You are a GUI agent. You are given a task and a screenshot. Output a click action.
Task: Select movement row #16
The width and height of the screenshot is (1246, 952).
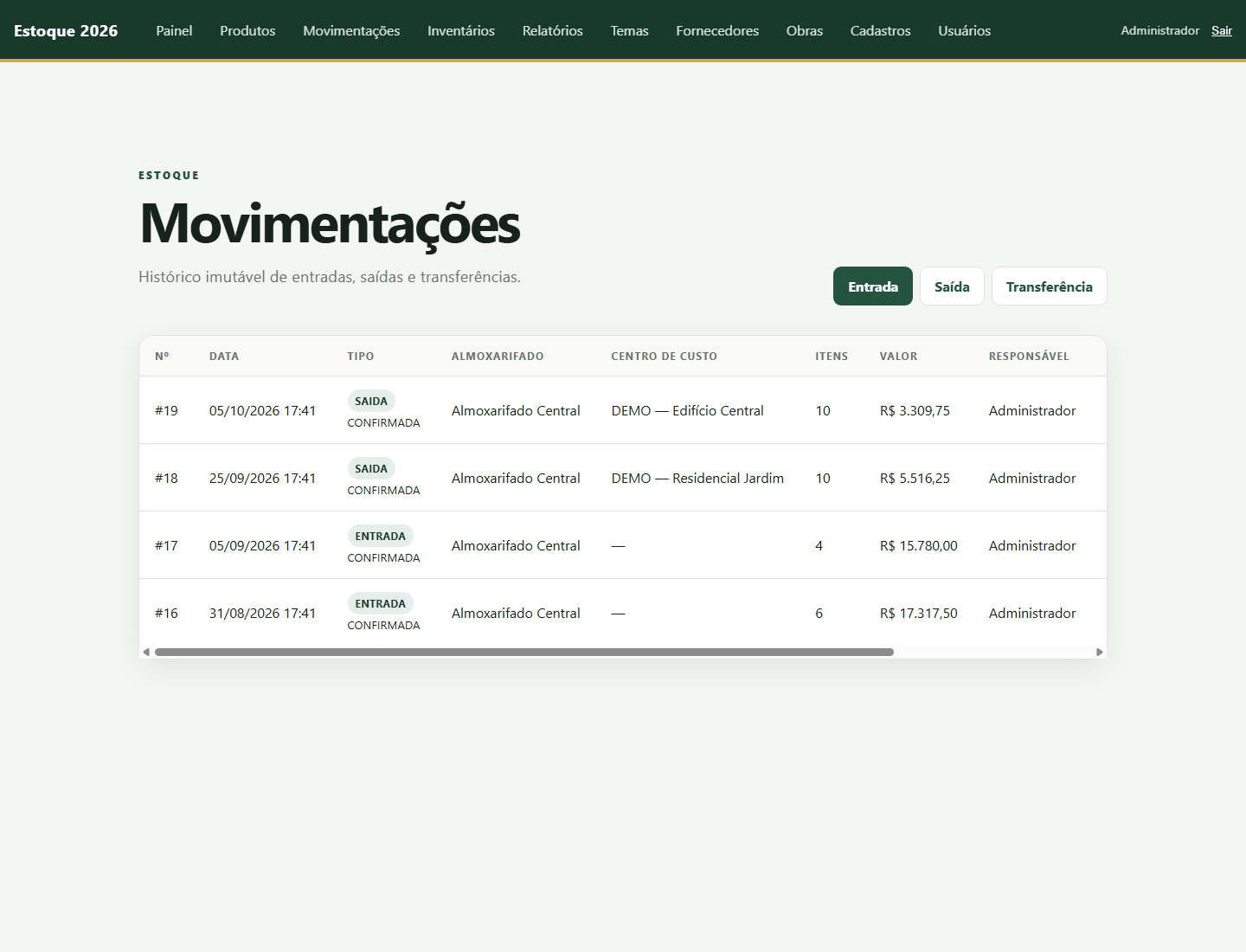pos(623,613)
